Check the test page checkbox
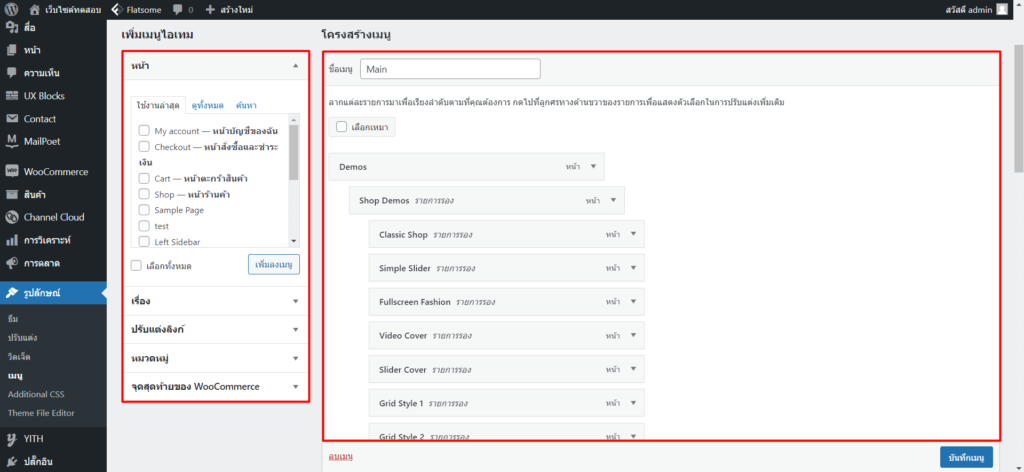Image resolution: width=1024 pixels, height=472 pixels. 144,226
